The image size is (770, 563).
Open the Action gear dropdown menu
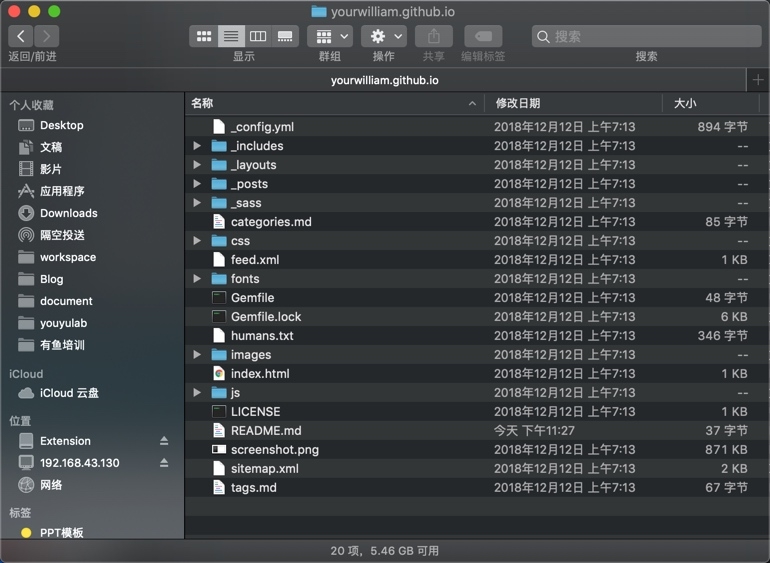[x=384, y=36]
